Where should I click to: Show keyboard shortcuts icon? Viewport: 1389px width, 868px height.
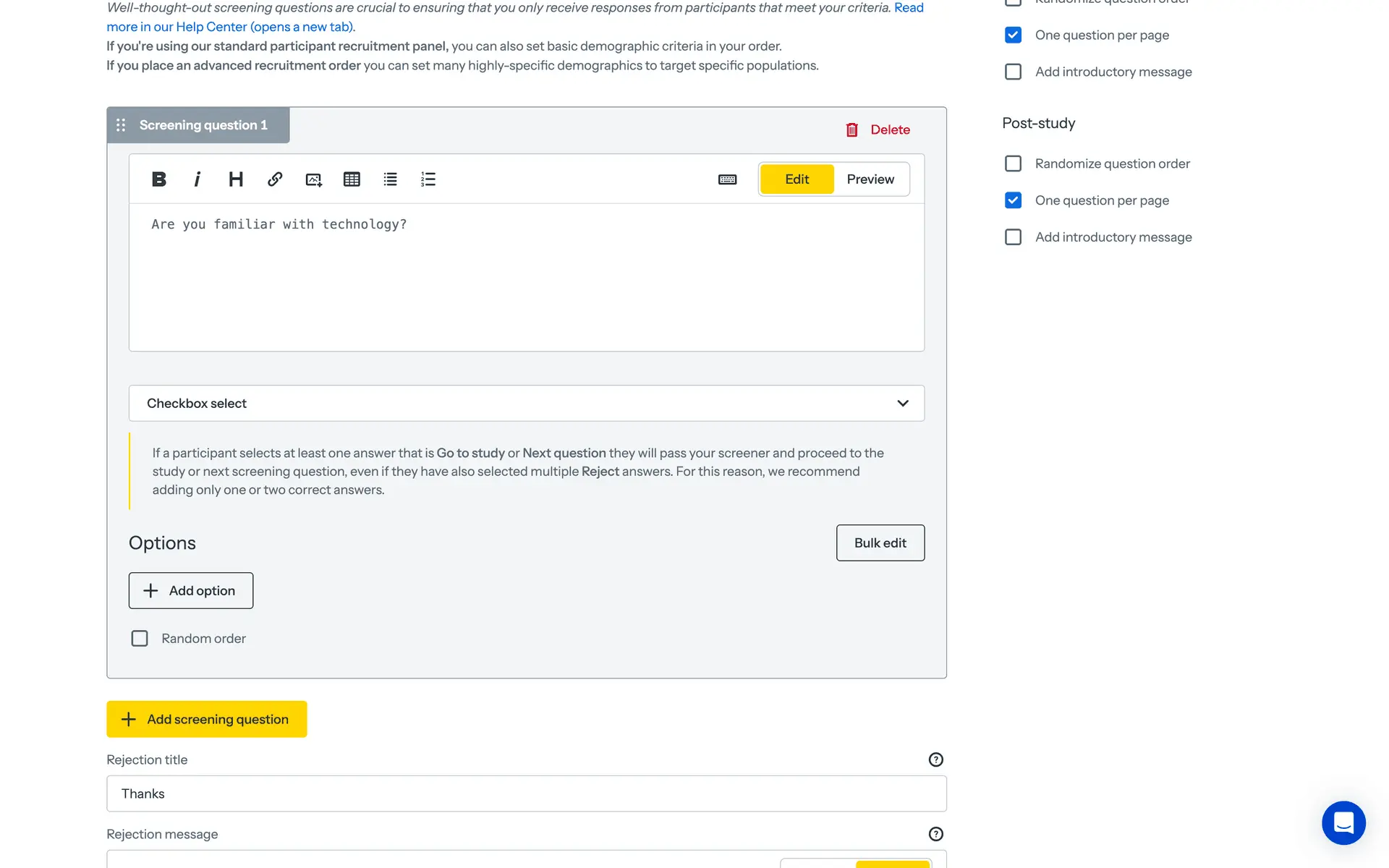727,179
